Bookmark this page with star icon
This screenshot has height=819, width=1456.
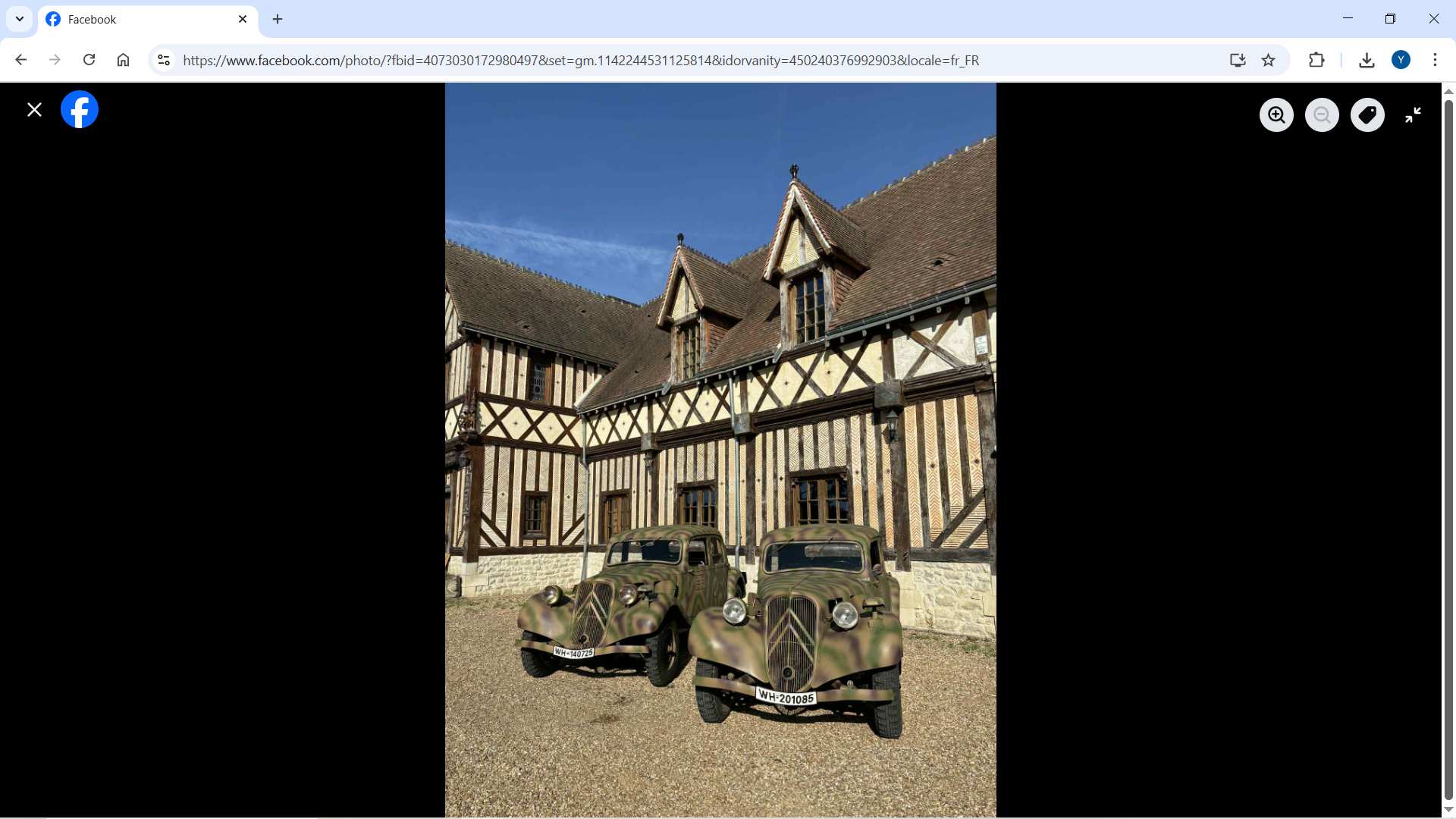1268,60
